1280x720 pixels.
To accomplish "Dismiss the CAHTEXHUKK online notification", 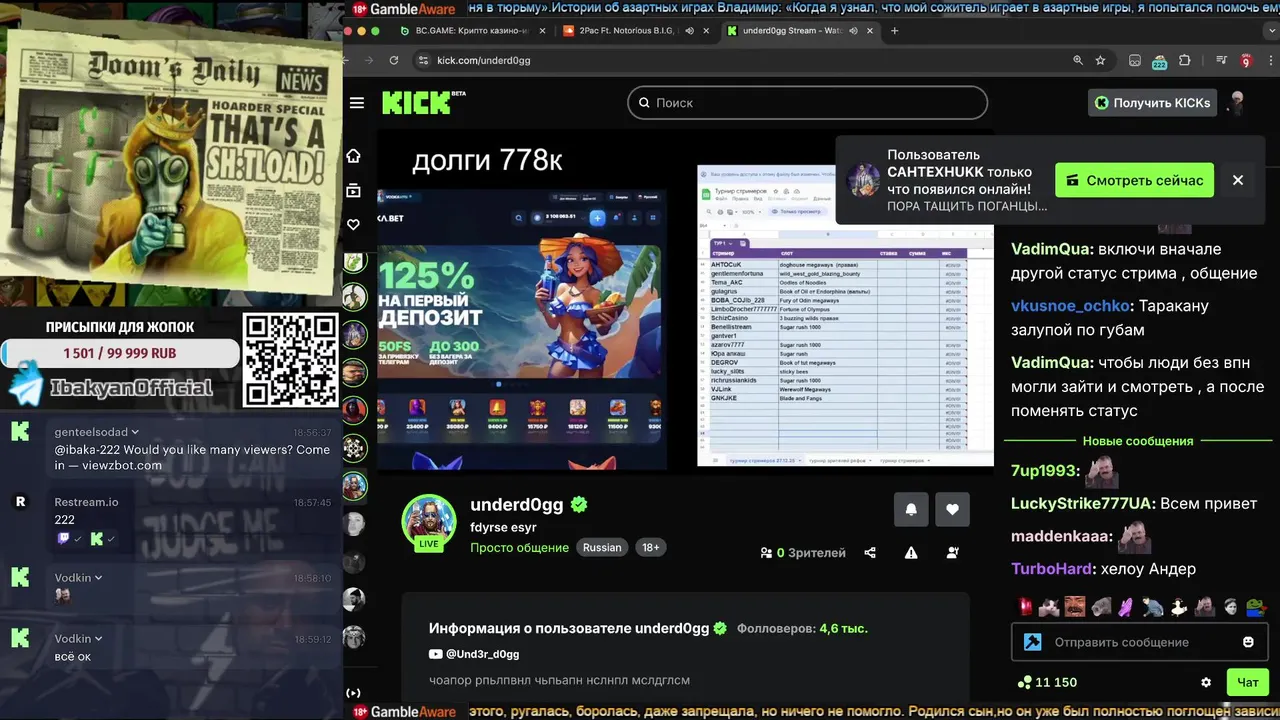I will point(1238,180).
